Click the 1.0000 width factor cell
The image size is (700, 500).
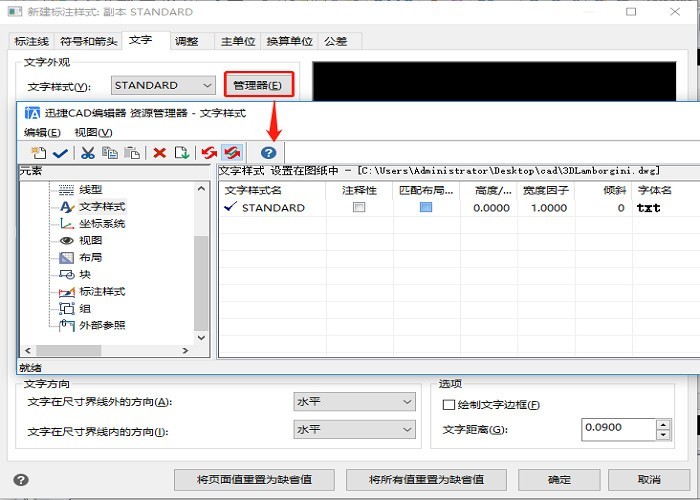[549, 208]
